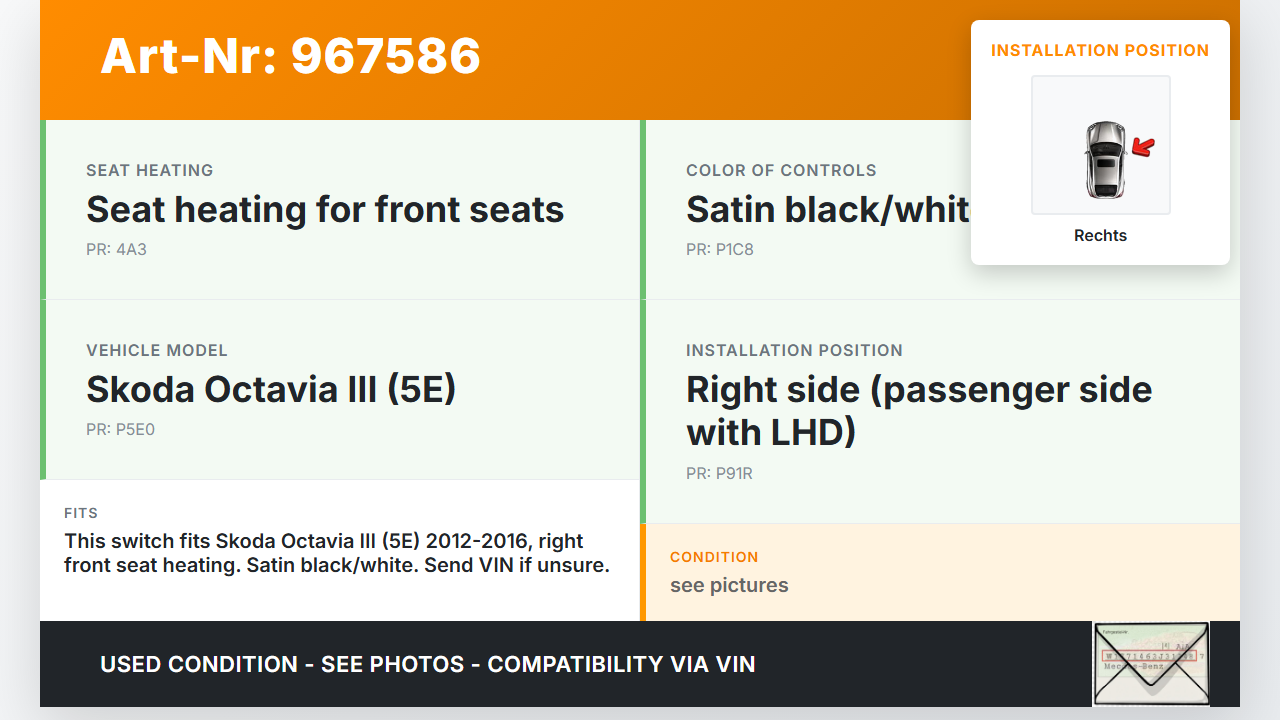Click the VEHICLE MODEL label
Viewport: 1280px width, 720px height.
tap(157, 350)
